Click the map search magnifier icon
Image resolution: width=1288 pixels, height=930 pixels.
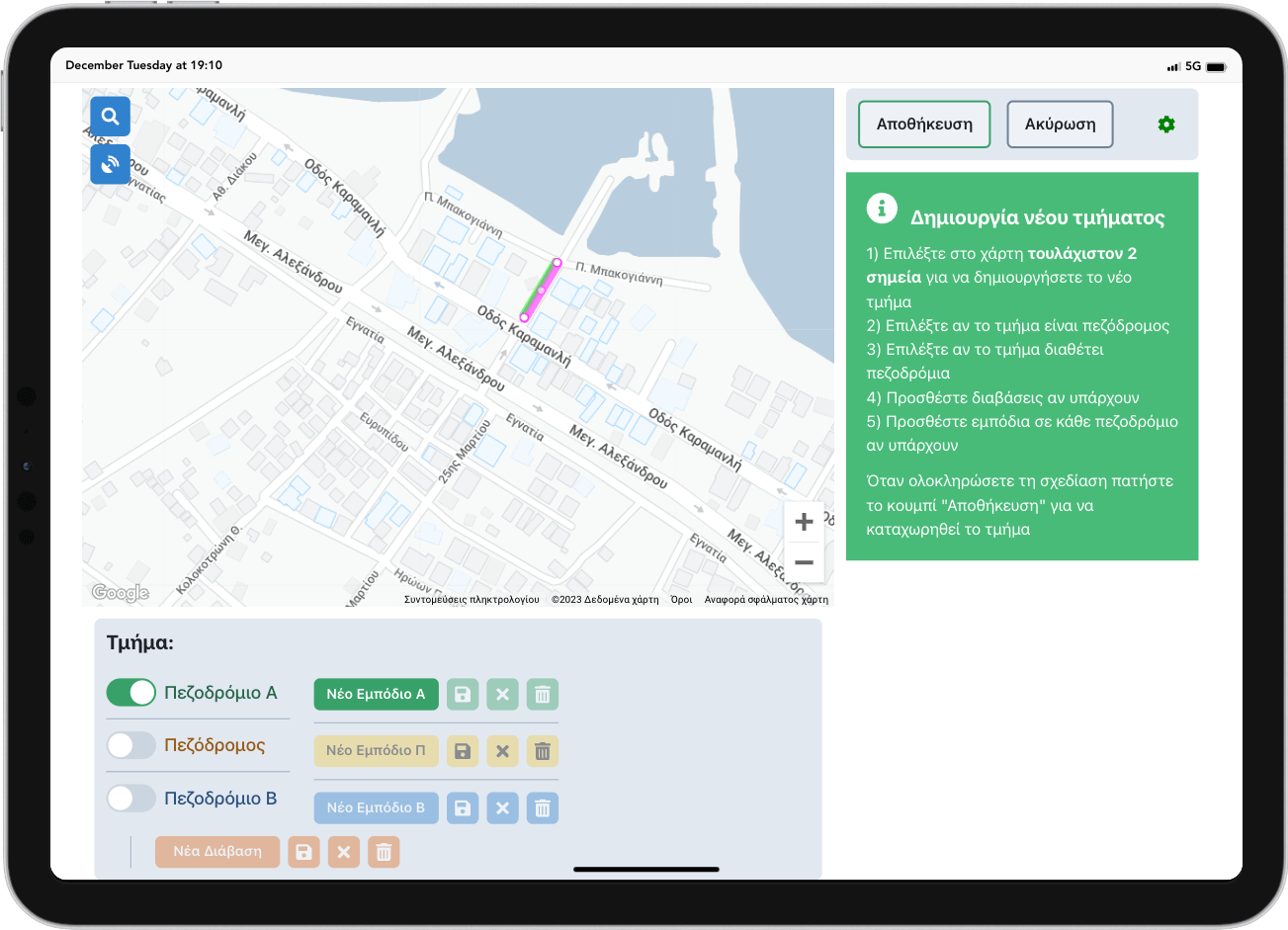110,117
